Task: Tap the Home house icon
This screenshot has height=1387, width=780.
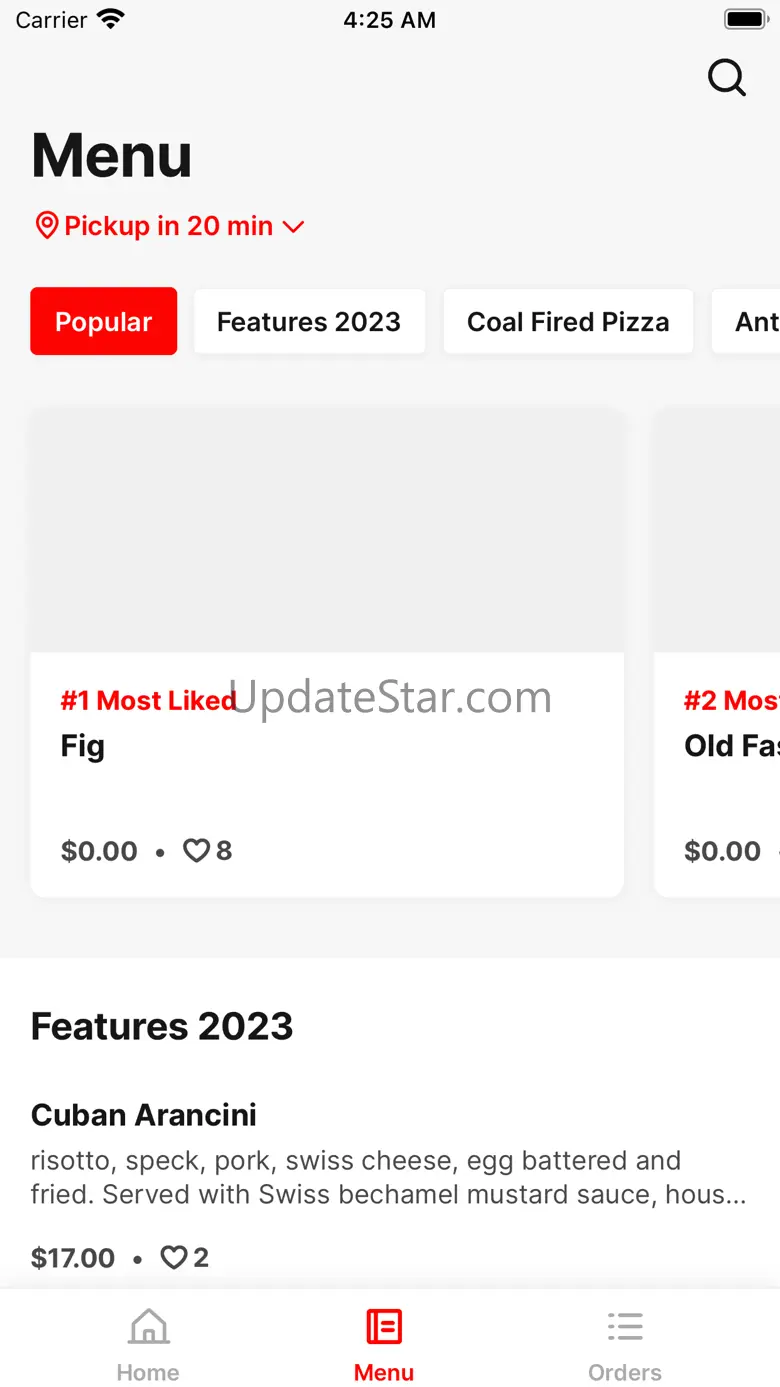Action: point(148,1327)
